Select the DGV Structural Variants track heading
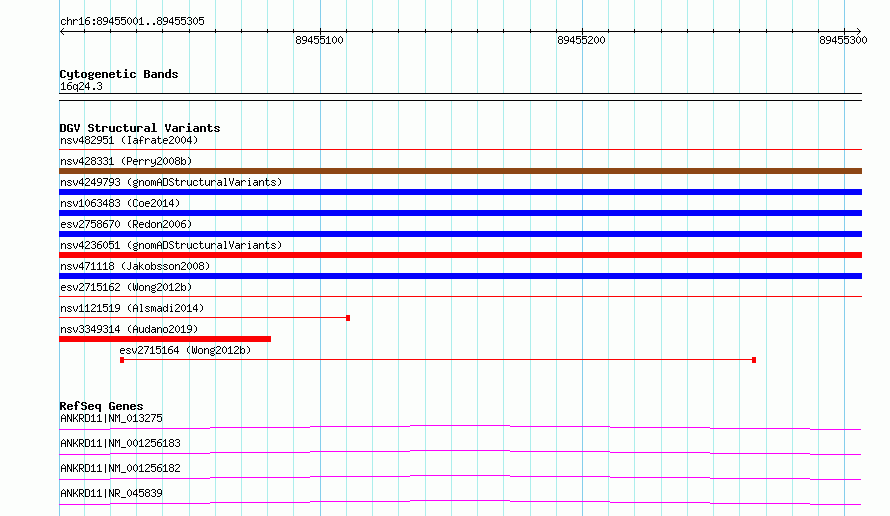This screenshot has width=890, height=516. (140, 128)
